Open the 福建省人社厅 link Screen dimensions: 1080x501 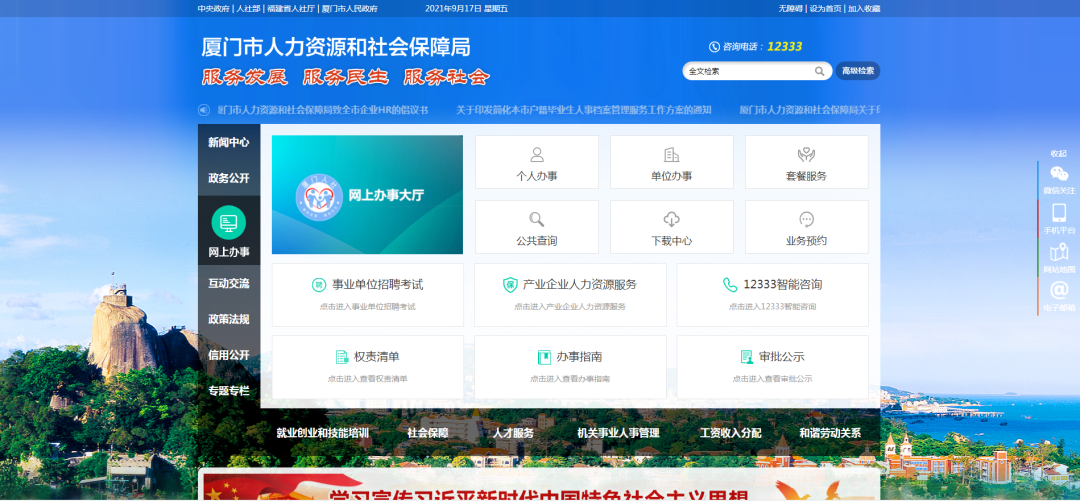click(290, 9)
